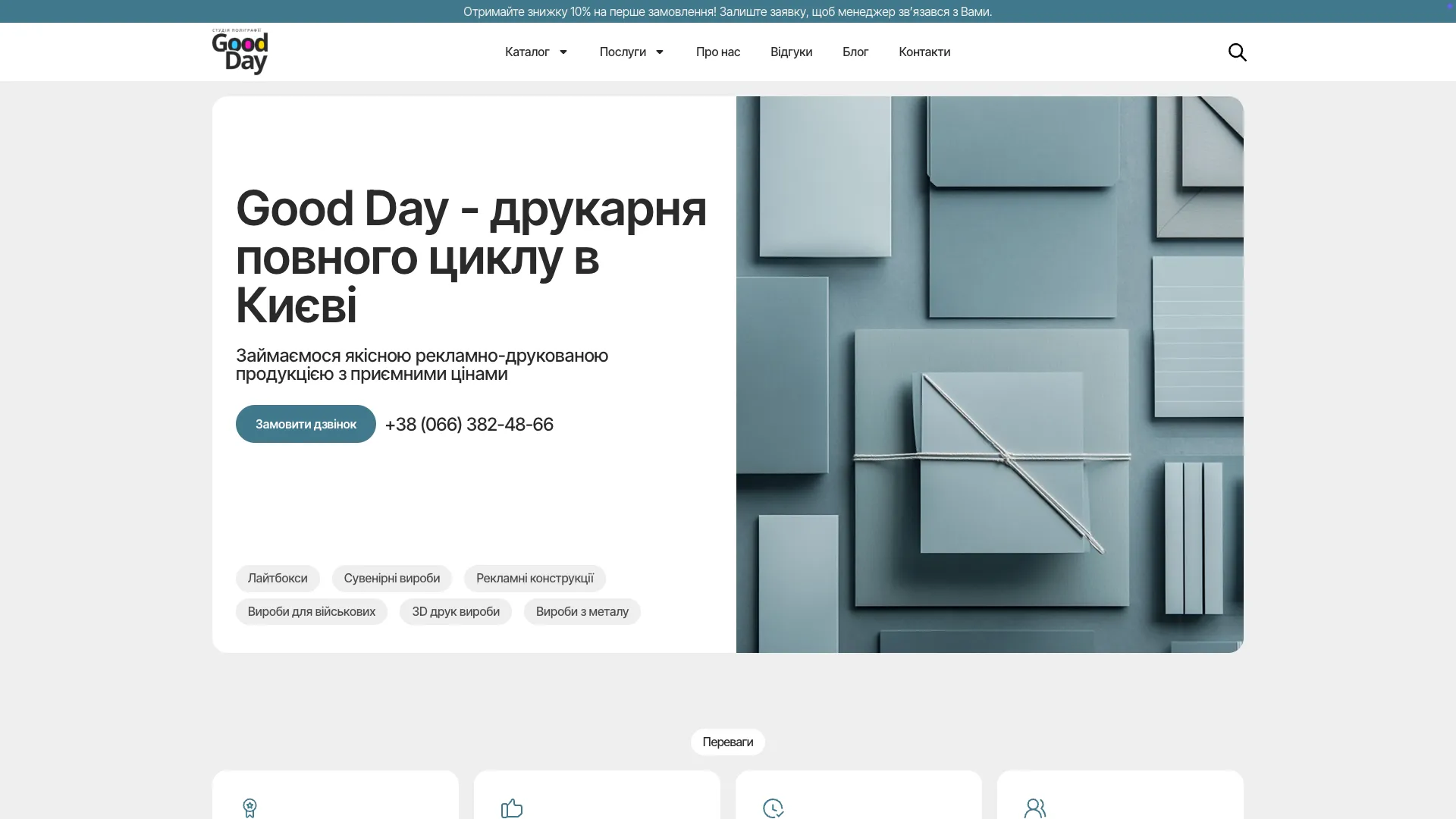Click the clock advantage icon

pos(773,808)
